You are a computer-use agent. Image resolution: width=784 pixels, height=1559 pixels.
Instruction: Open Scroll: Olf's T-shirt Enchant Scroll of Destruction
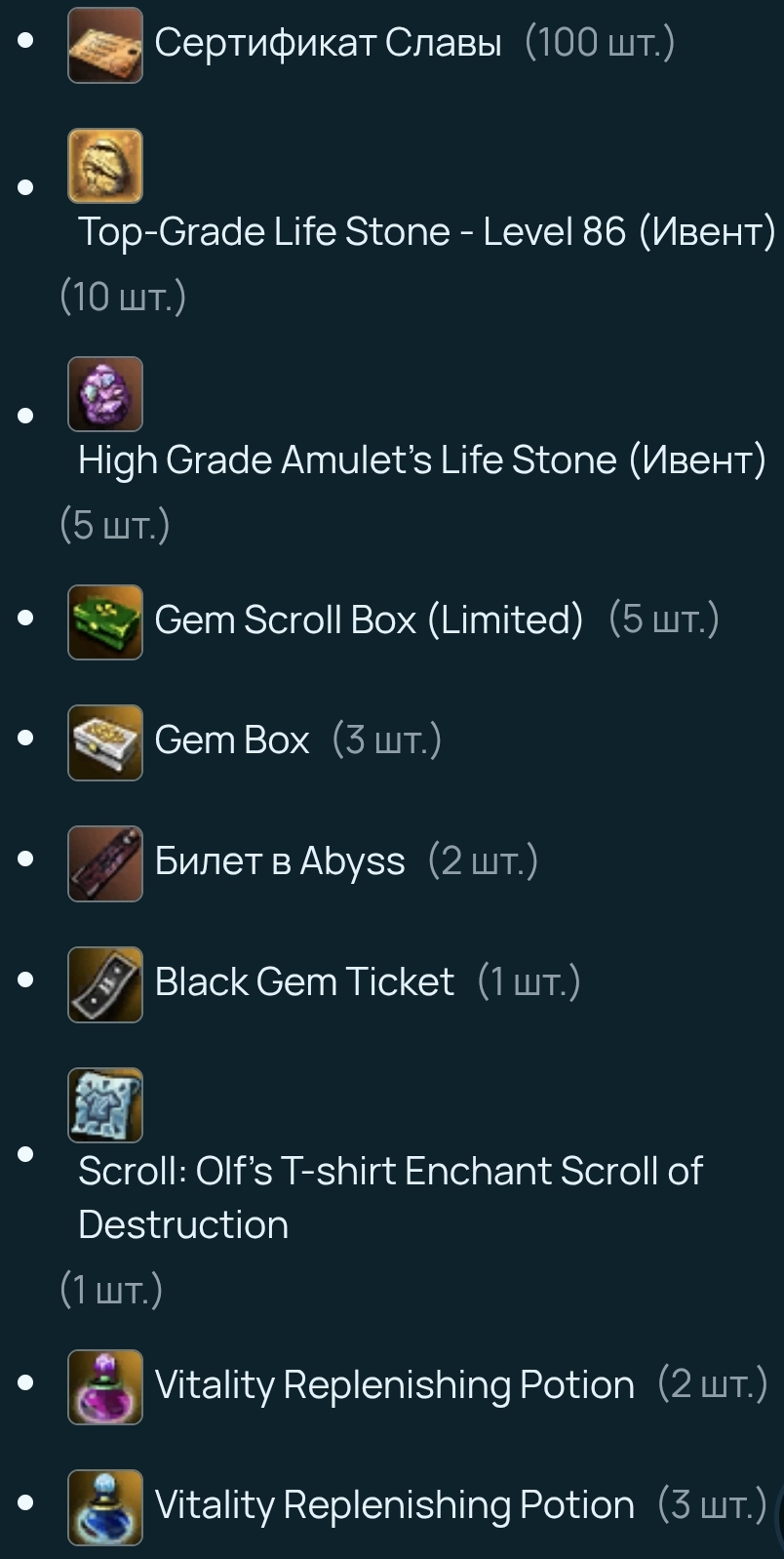coord(390,1198)
